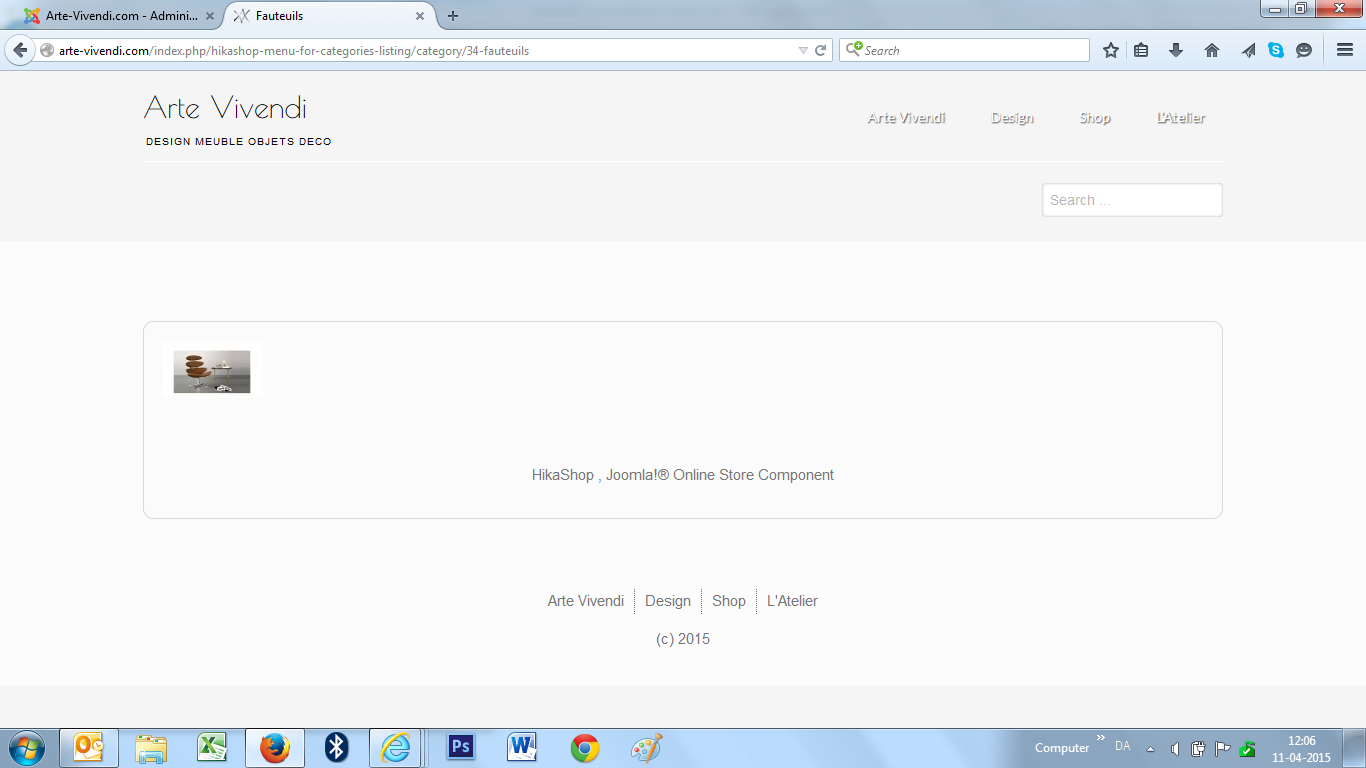Open Internet Explorer from the taskbar
The height and width of the screenshot is (768, 1366).
pos(397,748)
